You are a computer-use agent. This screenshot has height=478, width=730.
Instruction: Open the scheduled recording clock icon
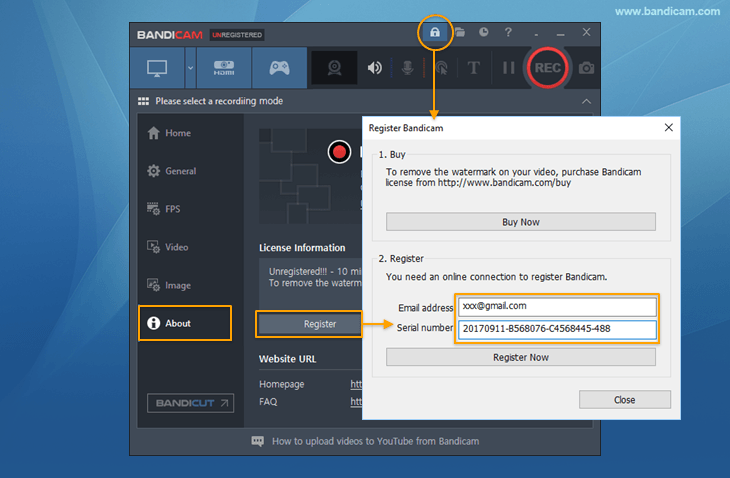(484, 32)
